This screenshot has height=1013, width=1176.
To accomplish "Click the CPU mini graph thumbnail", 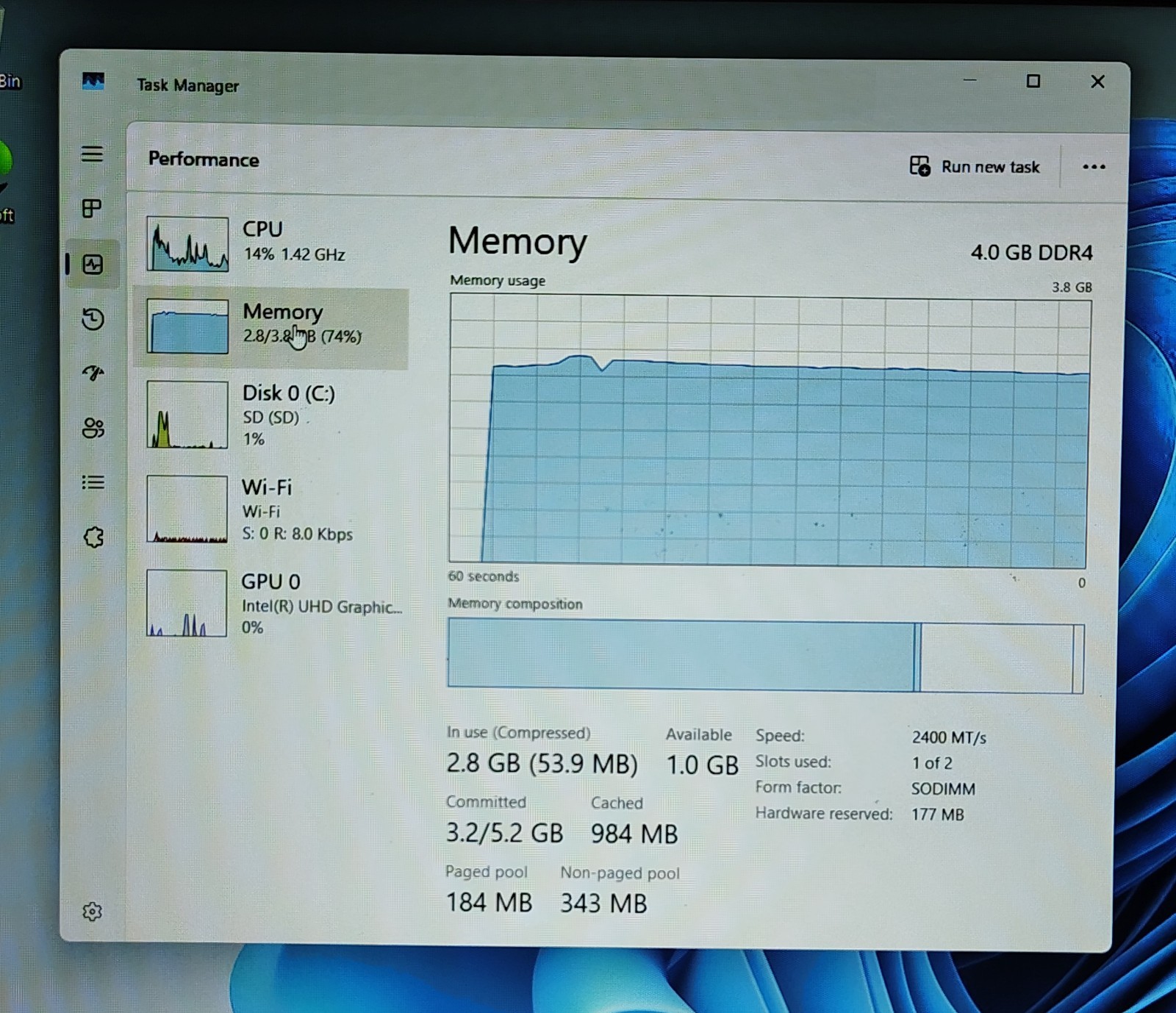I will 187,244.
